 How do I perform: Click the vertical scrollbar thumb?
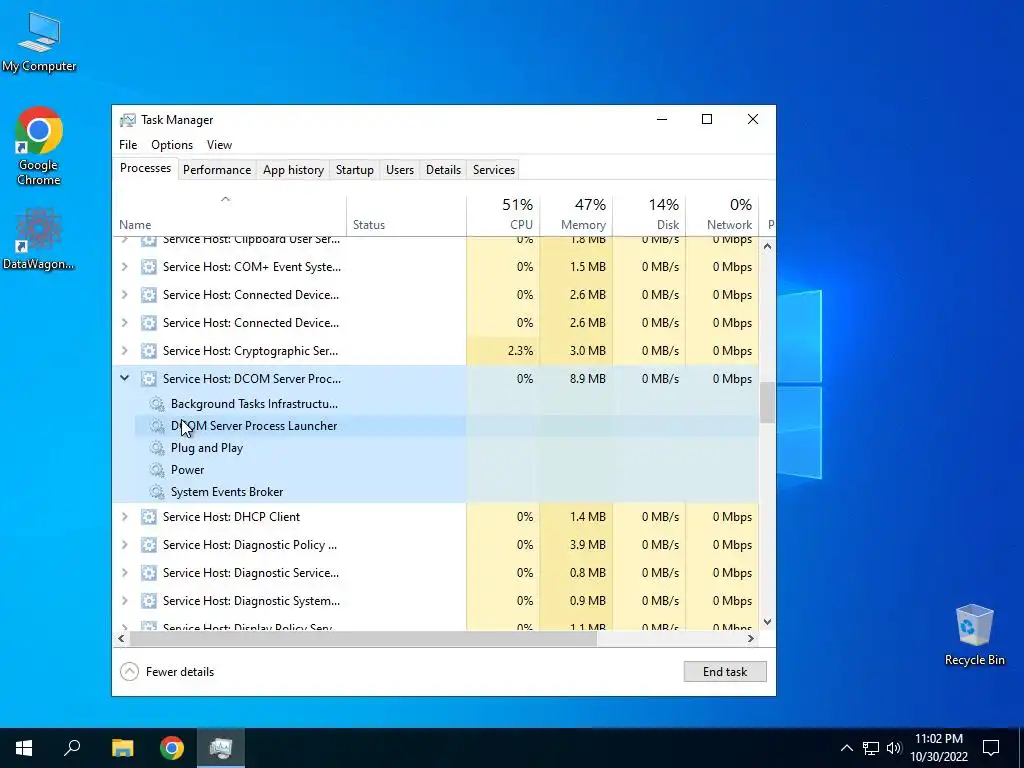click(x=767, y=403)
